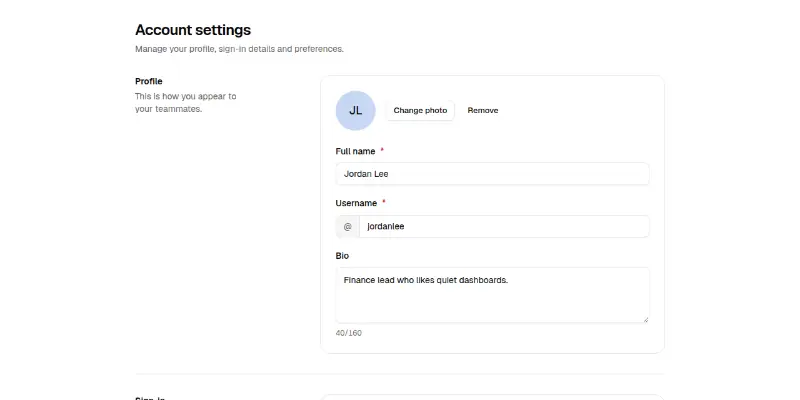Viewport: 800px width, 400px height.
Task: Click the Username label
Action: pyautogui.click(x=356, y=203)
